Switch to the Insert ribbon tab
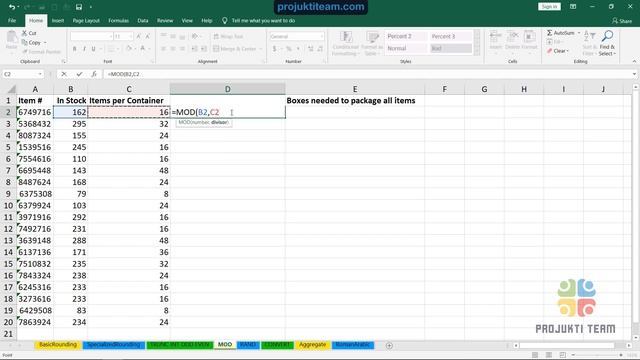Screen dimensions: 640x360 [58, 20]
